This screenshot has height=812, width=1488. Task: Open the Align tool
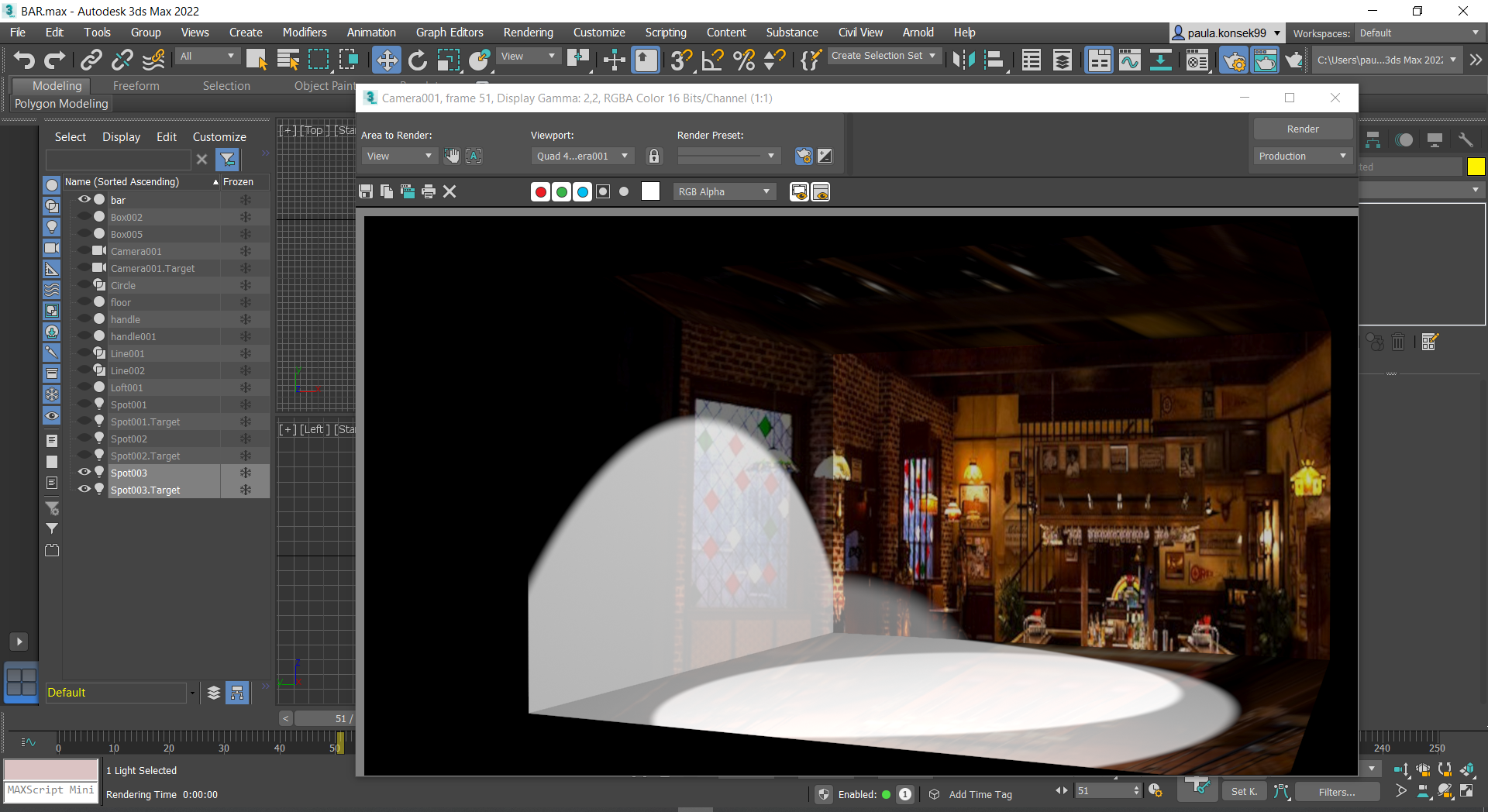pyautogui.click(x=994, y=60)
